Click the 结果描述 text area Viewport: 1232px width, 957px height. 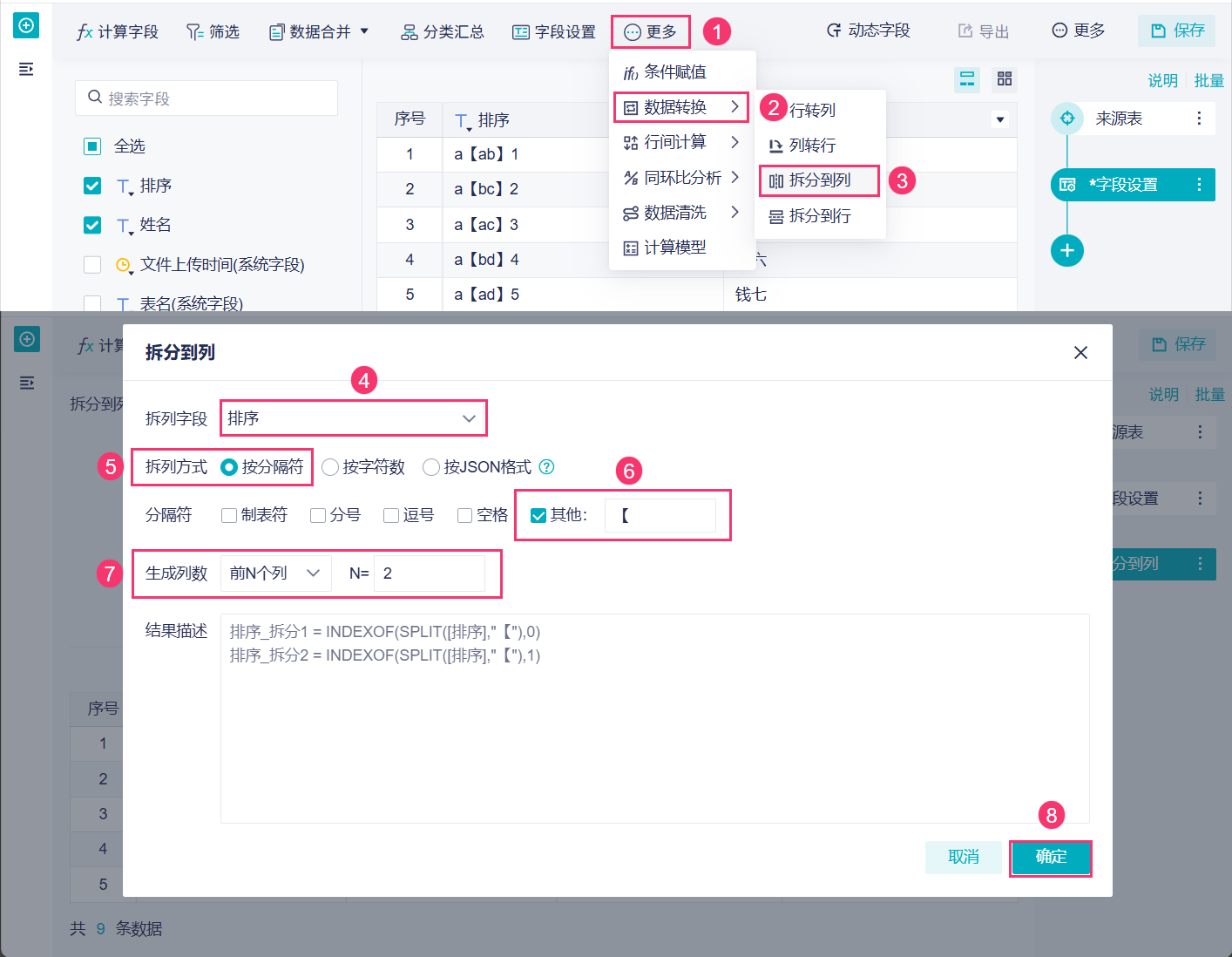tap(655, 718)
